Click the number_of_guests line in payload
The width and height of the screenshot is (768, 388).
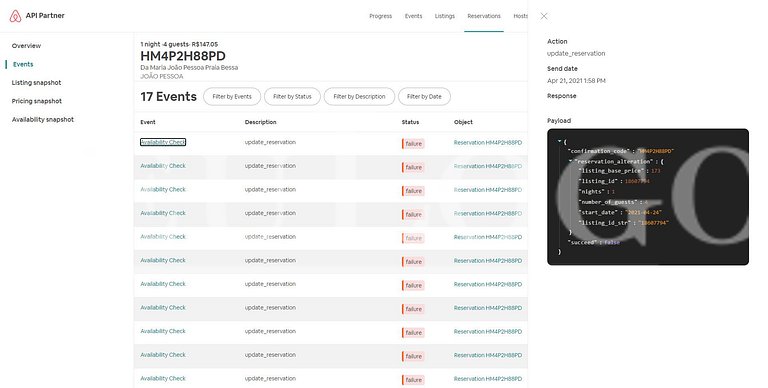pyautogui.click(x=613, y=202)
